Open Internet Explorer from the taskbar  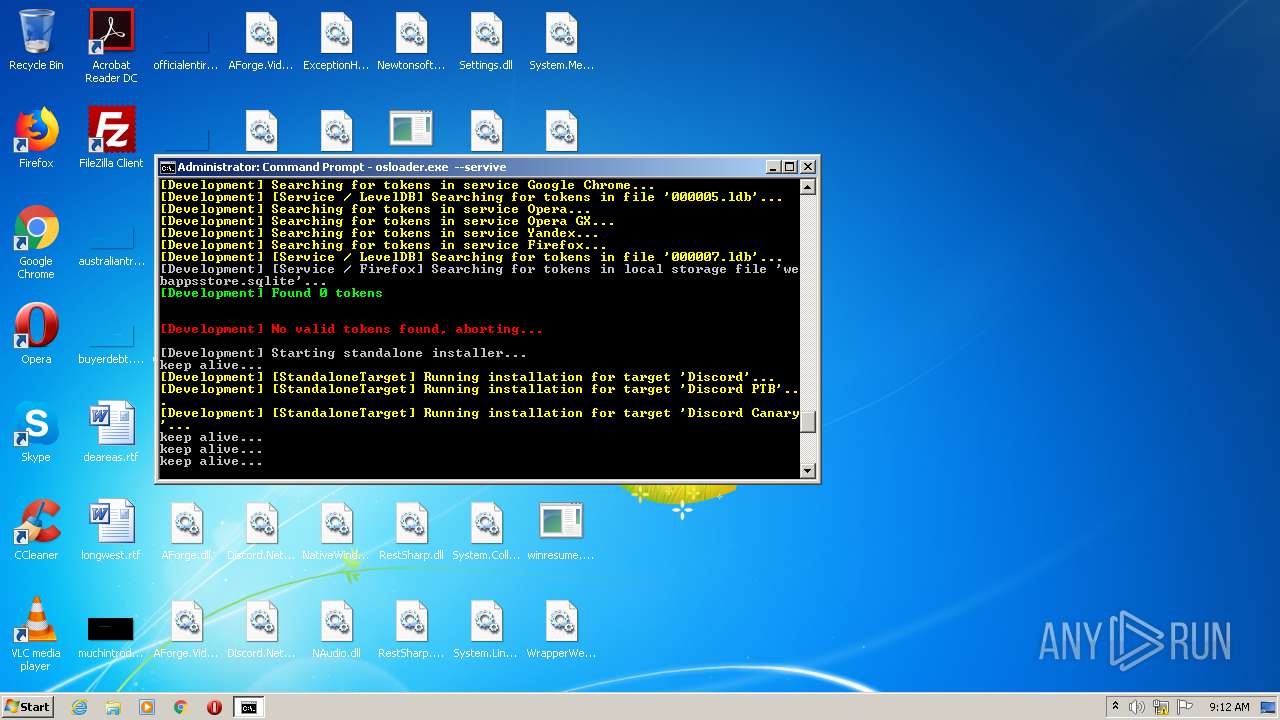tap(79, 707)
